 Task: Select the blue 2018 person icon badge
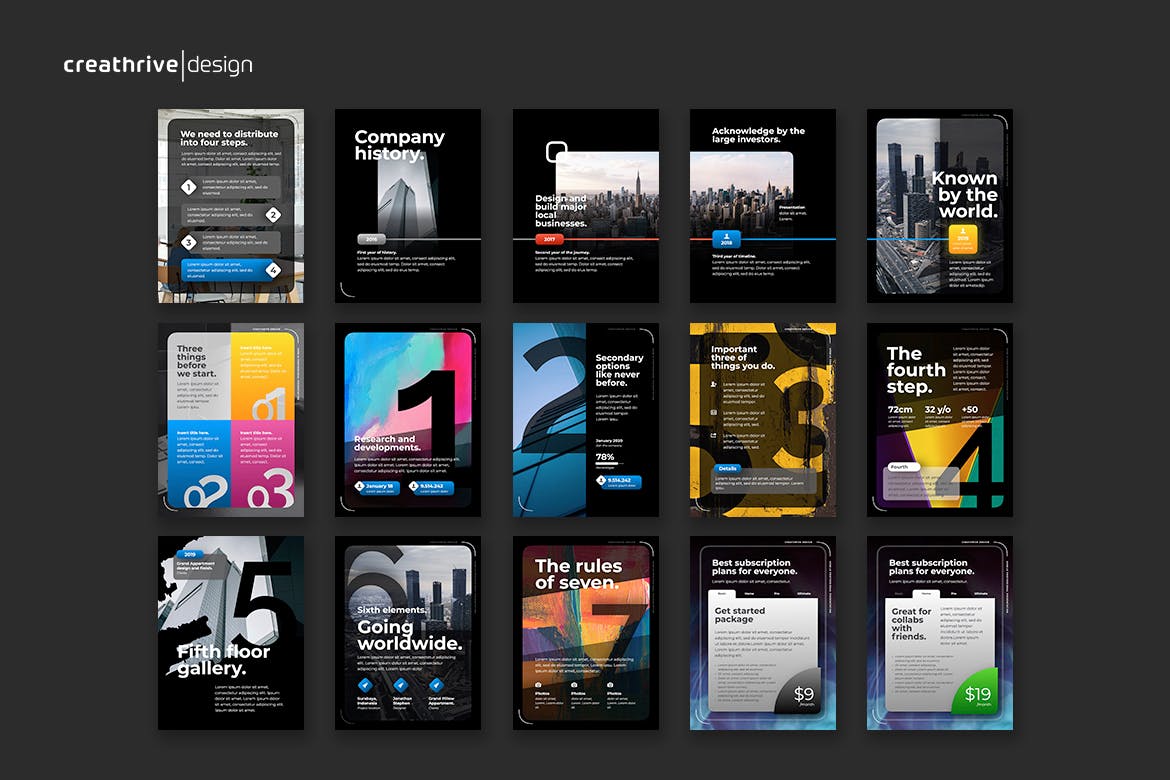pos(726,238)
